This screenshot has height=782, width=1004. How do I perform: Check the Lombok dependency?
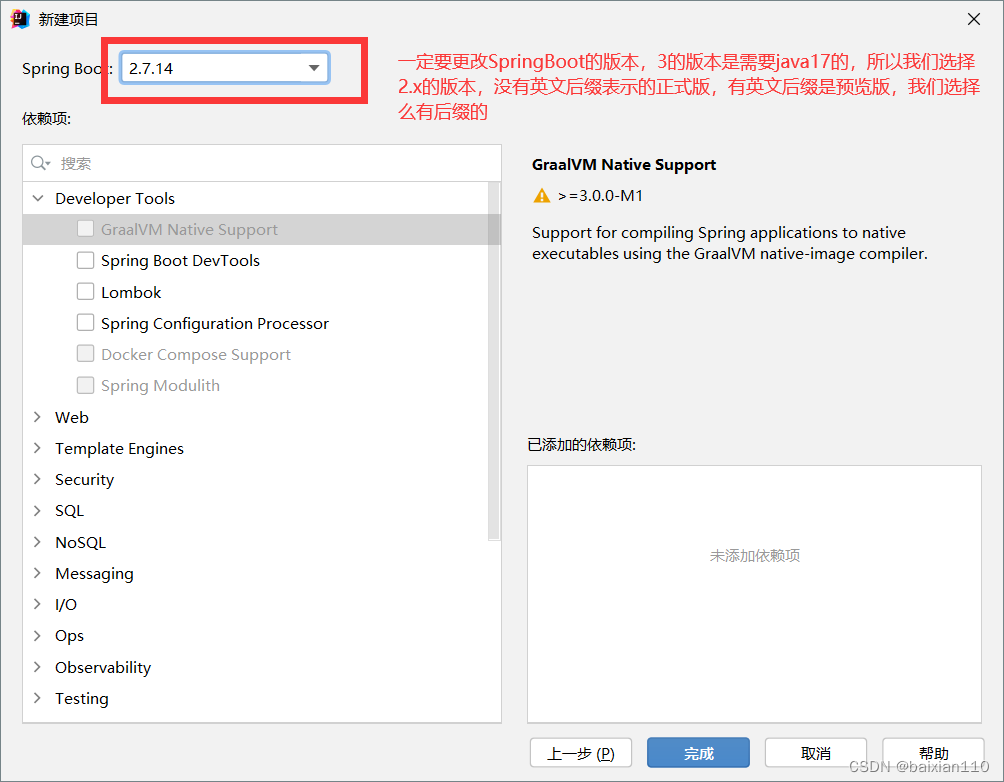tap(85, 291)
